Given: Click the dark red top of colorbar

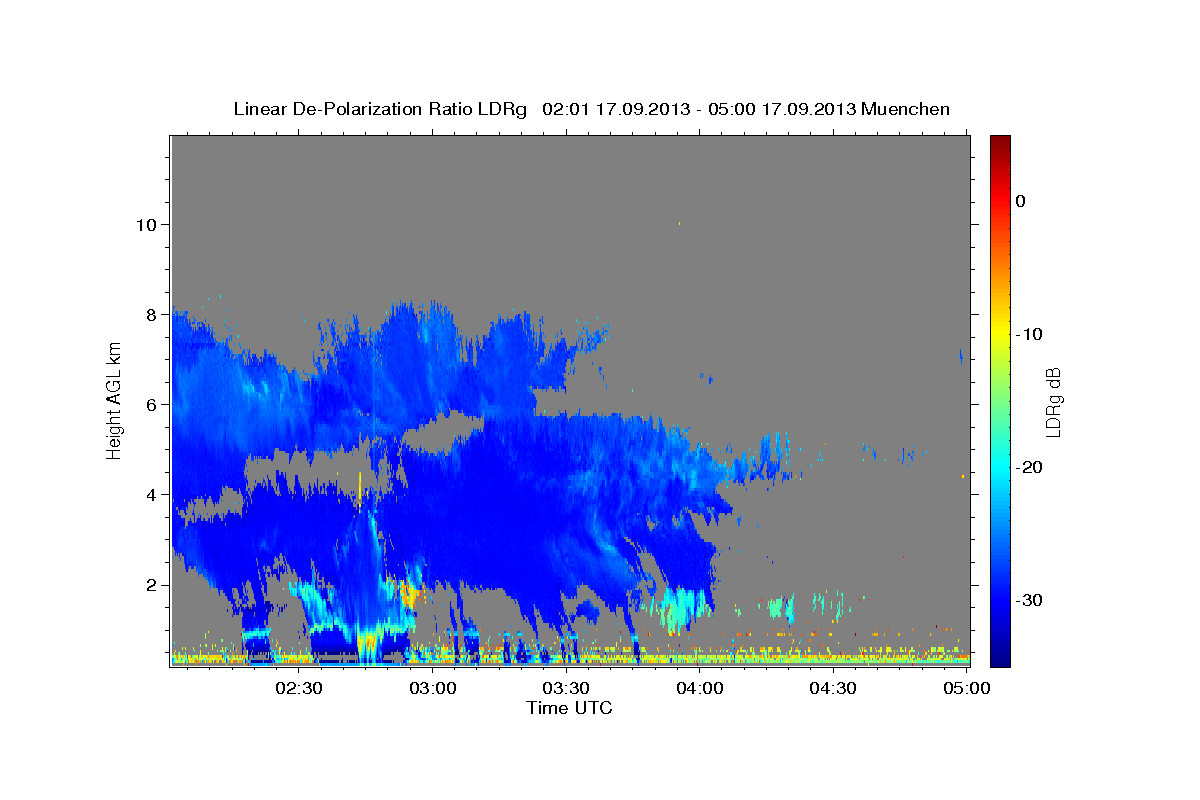Looking at the screenshot, I should click(1000, 145).
